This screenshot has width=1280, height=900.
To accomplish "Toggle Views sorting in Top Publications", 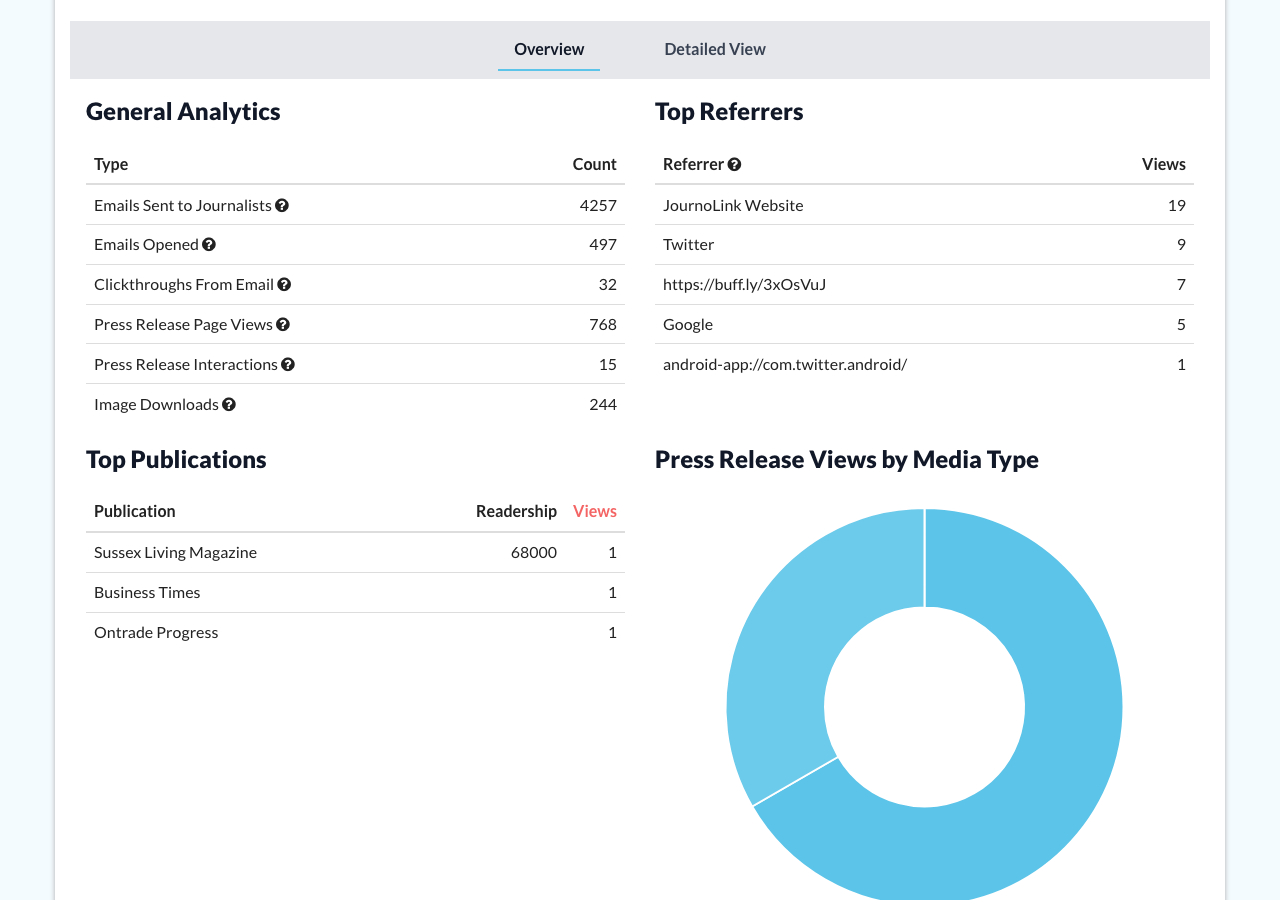I will [x=594, y=511].
